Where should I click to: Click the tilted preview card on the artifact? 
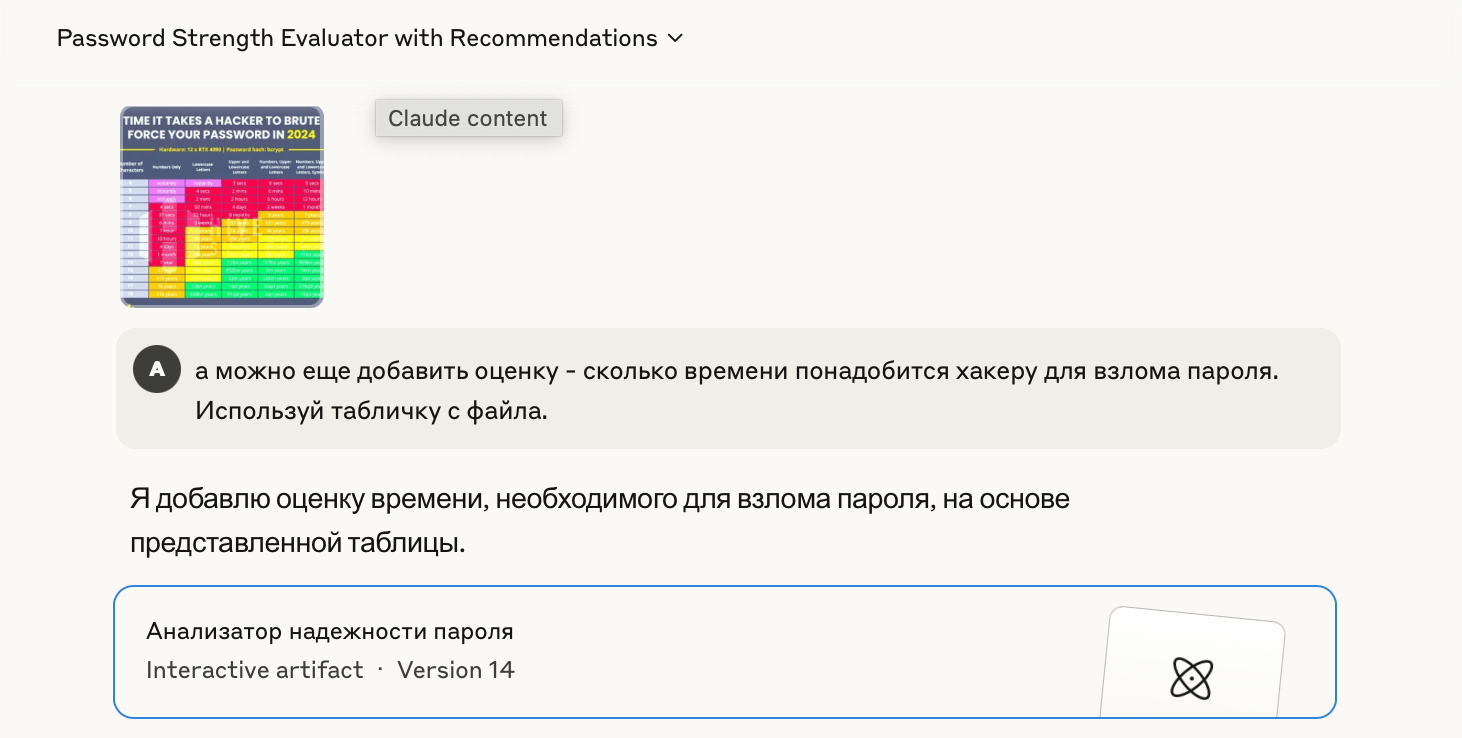point(1191,664)
